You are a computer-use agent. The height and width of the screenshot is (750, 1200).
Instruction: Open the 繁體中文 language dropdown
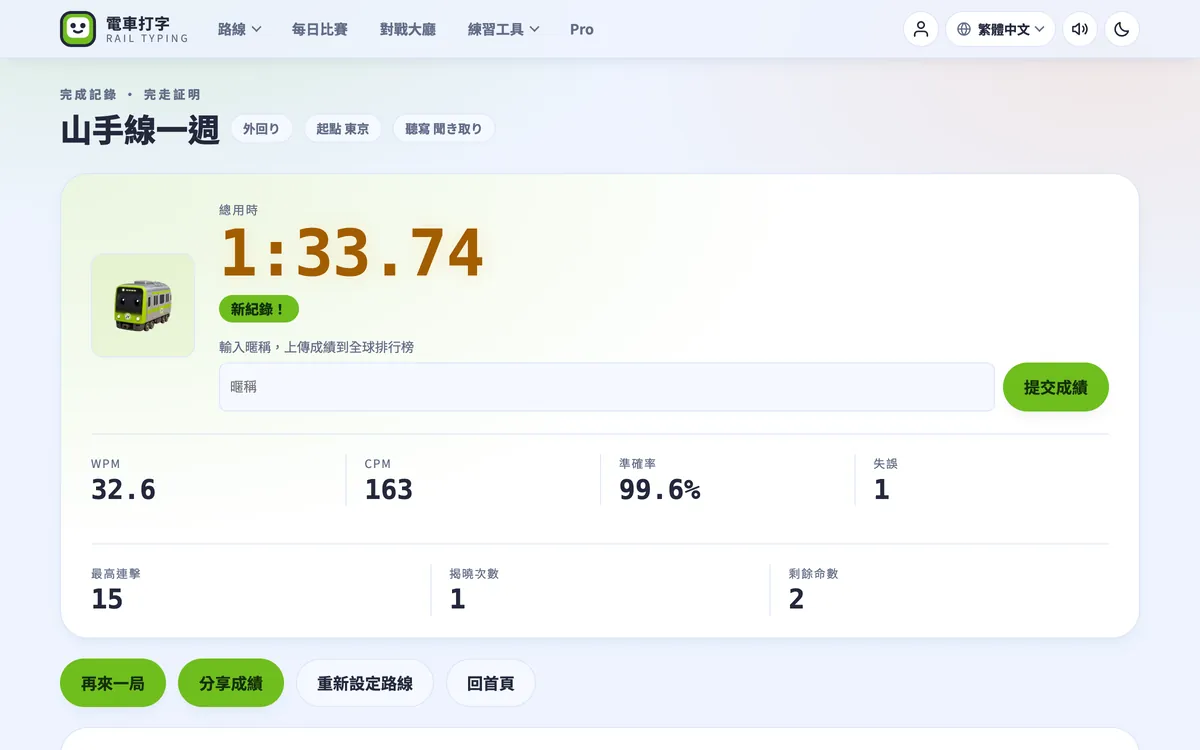(x=1000, y=29)
